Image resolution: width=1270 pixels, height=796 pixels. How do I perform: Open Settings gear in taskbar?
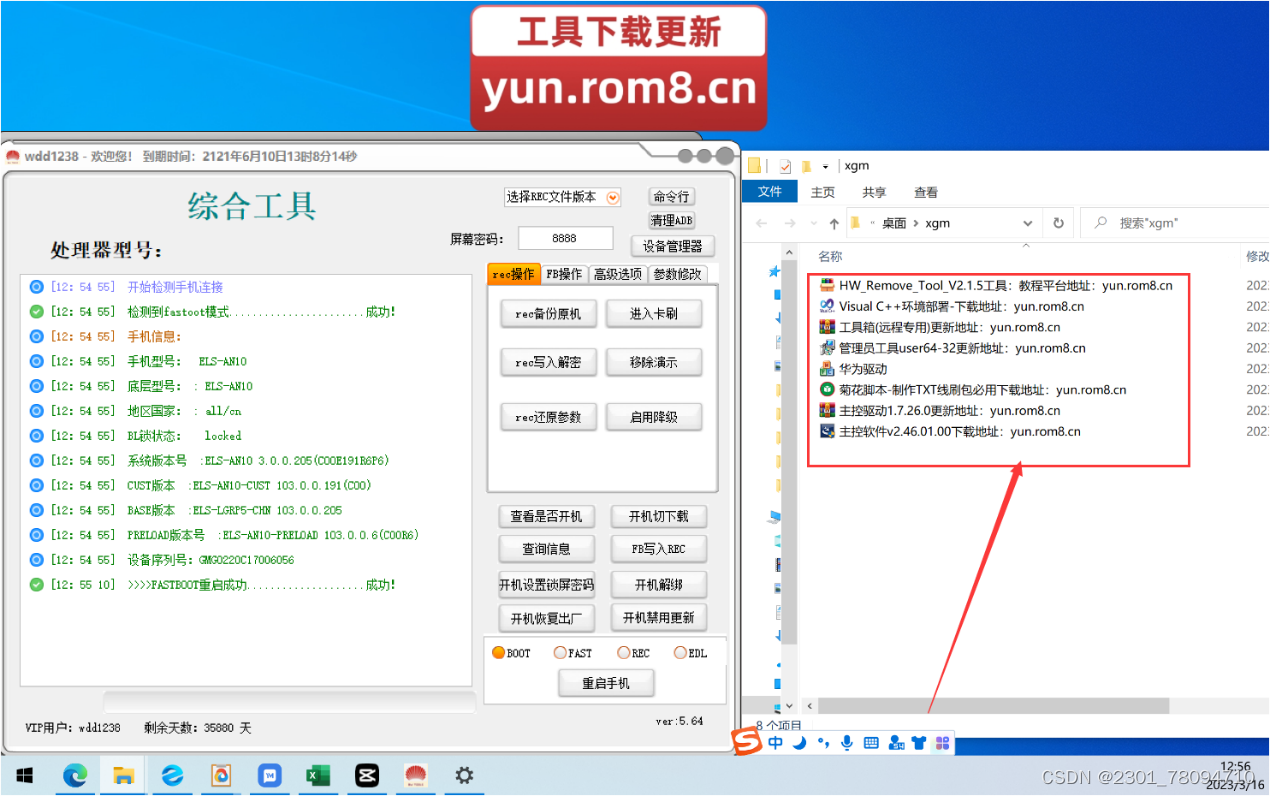464,775
